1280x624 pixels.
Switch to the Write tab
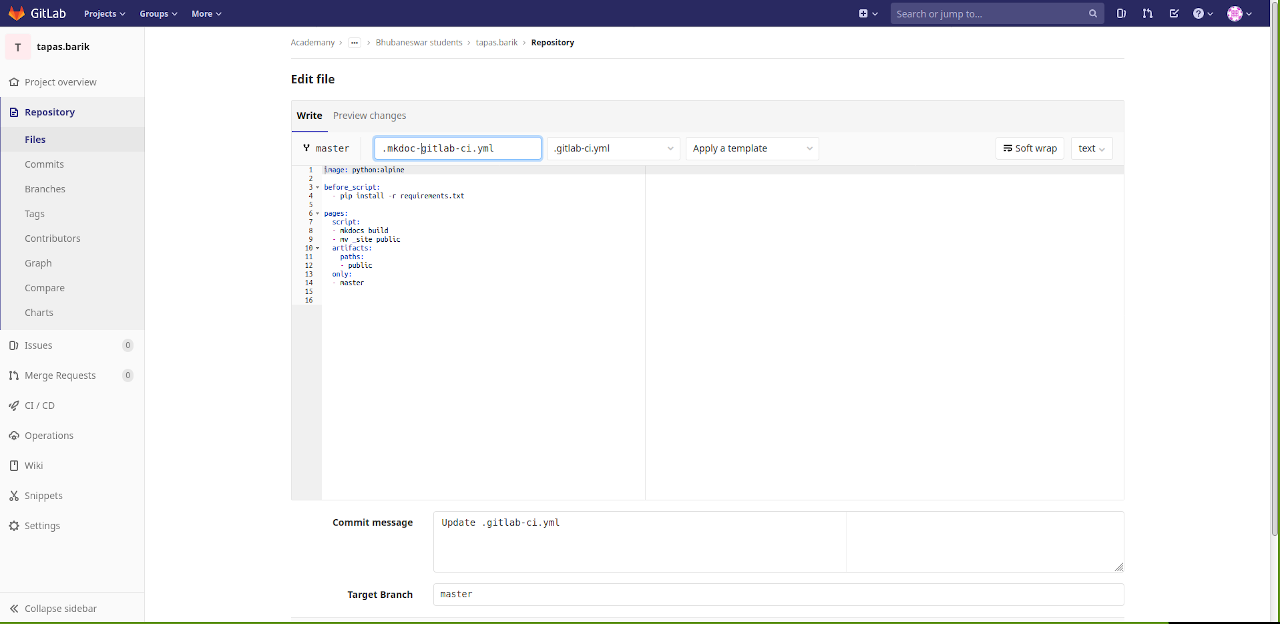pos(309,115)
